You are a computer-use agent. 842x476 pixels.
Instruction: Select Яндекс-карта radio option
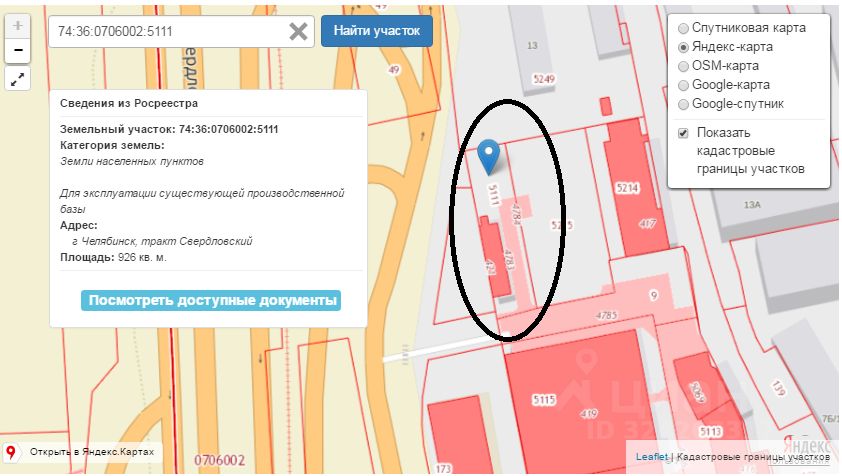point(683,47)
